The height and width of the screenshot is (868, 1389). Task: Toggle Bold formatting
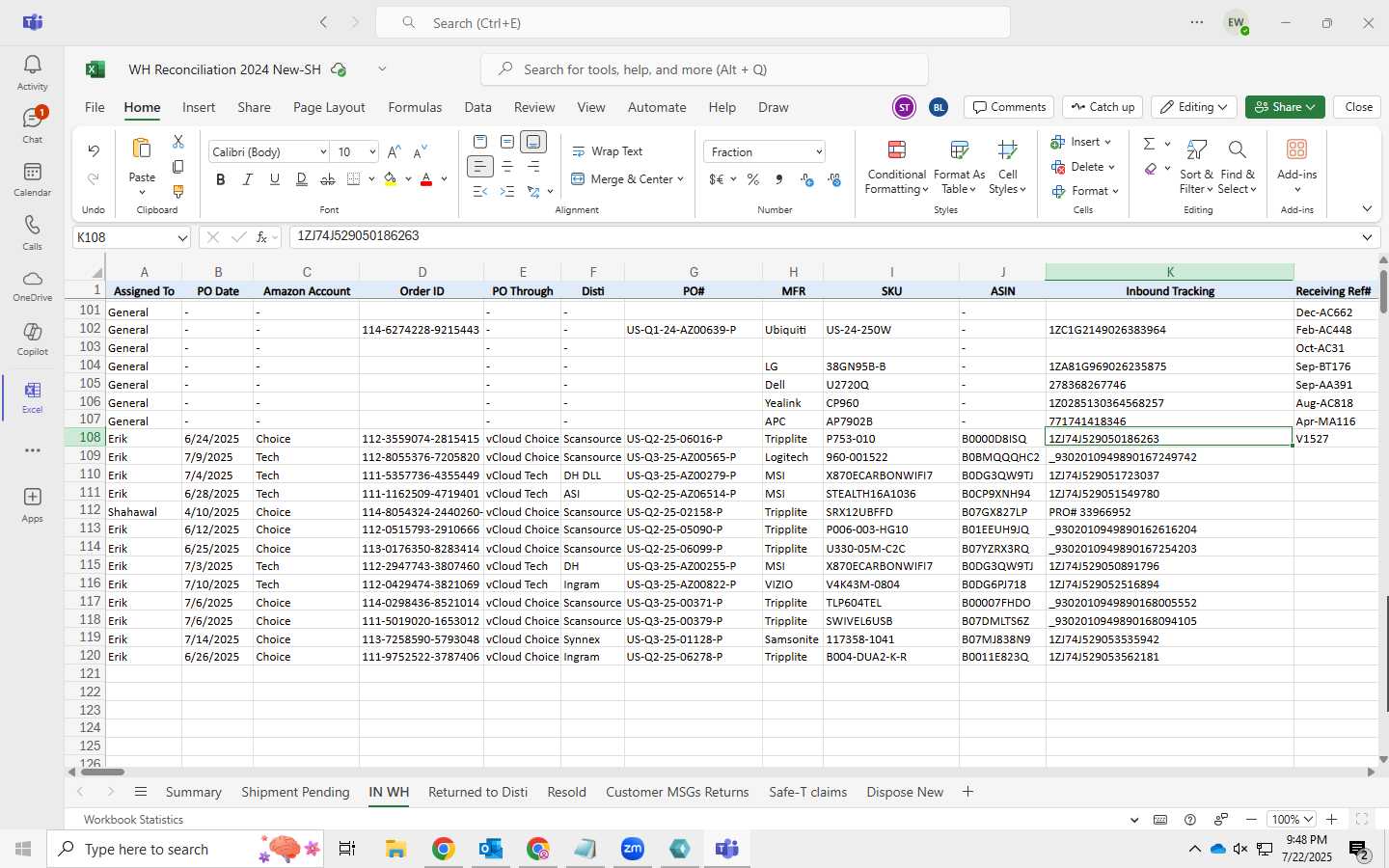click(x=221, y=179)
